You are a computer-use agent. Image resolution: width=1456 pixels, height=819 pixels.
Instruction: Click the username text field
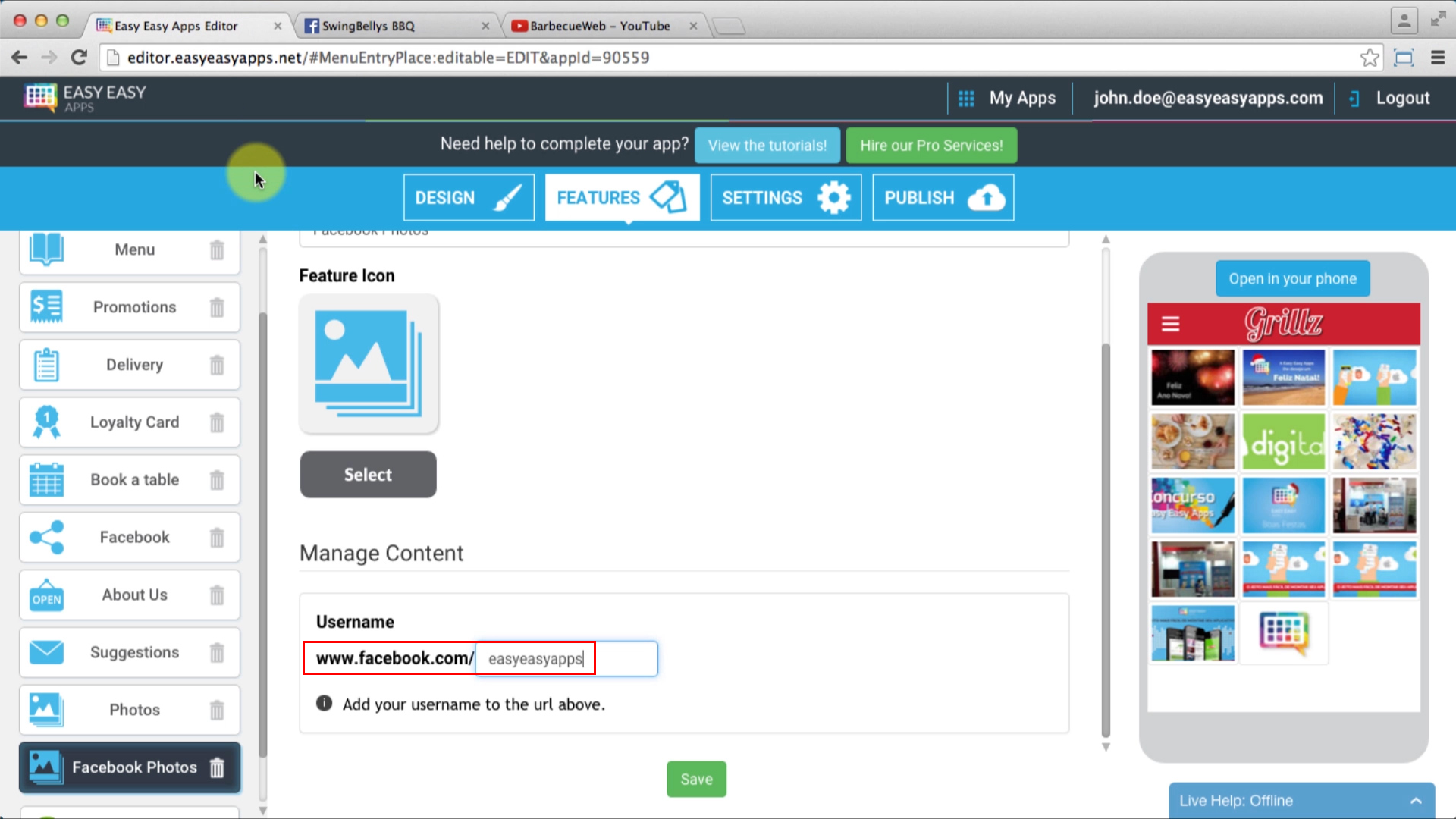(x=565, y=658)
